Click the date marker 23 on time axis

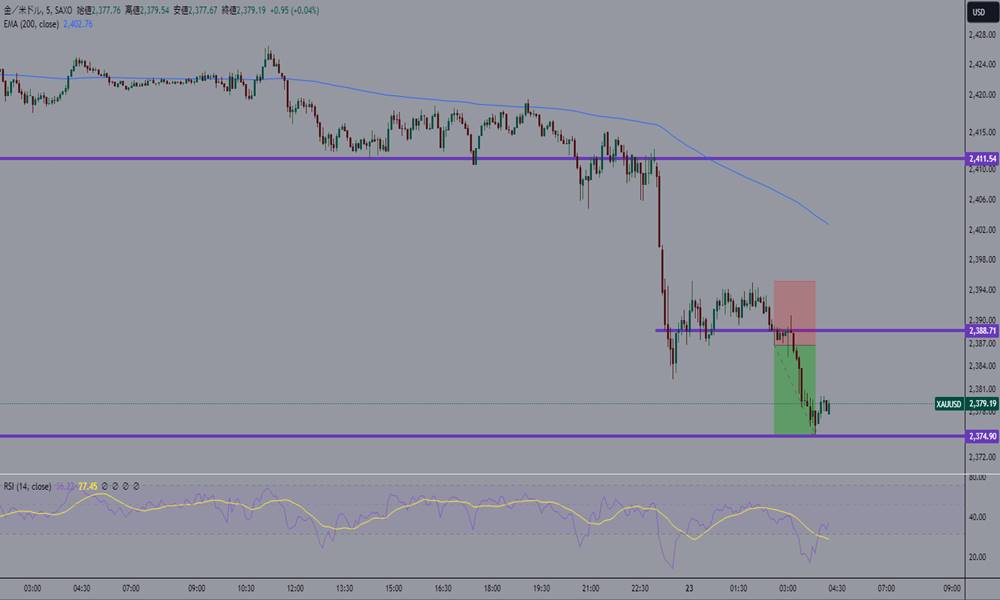(692, 588)
